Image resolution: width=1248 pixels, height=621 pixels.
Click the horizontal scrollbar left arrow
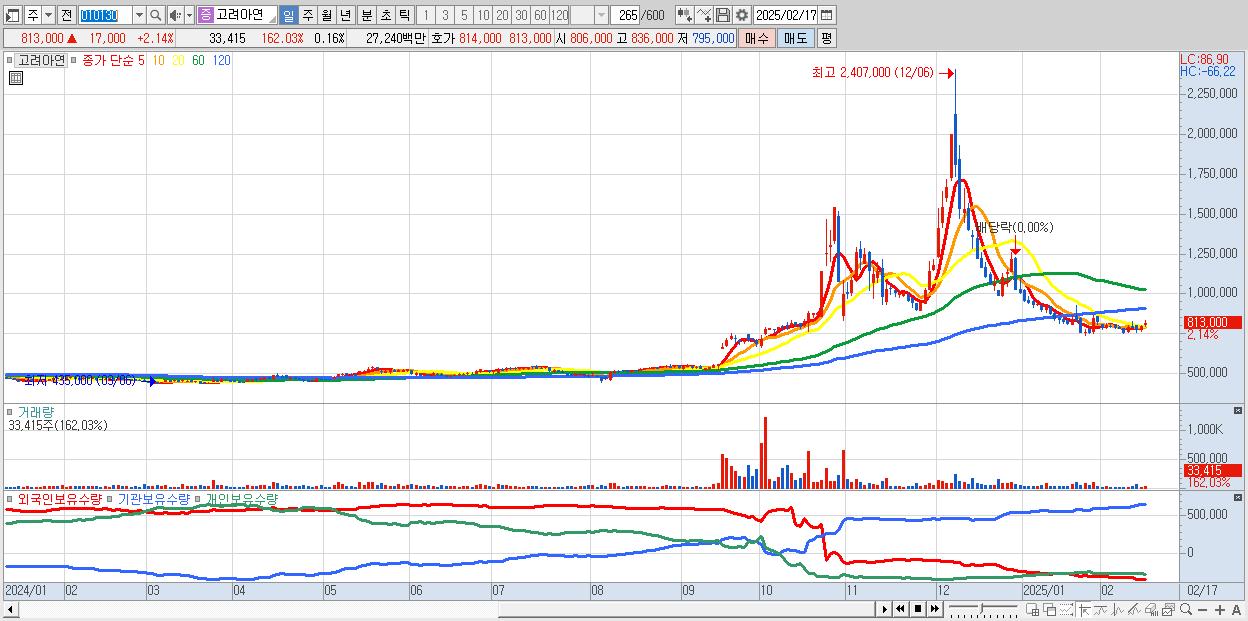pyautogui.click(x=10, y=609)
